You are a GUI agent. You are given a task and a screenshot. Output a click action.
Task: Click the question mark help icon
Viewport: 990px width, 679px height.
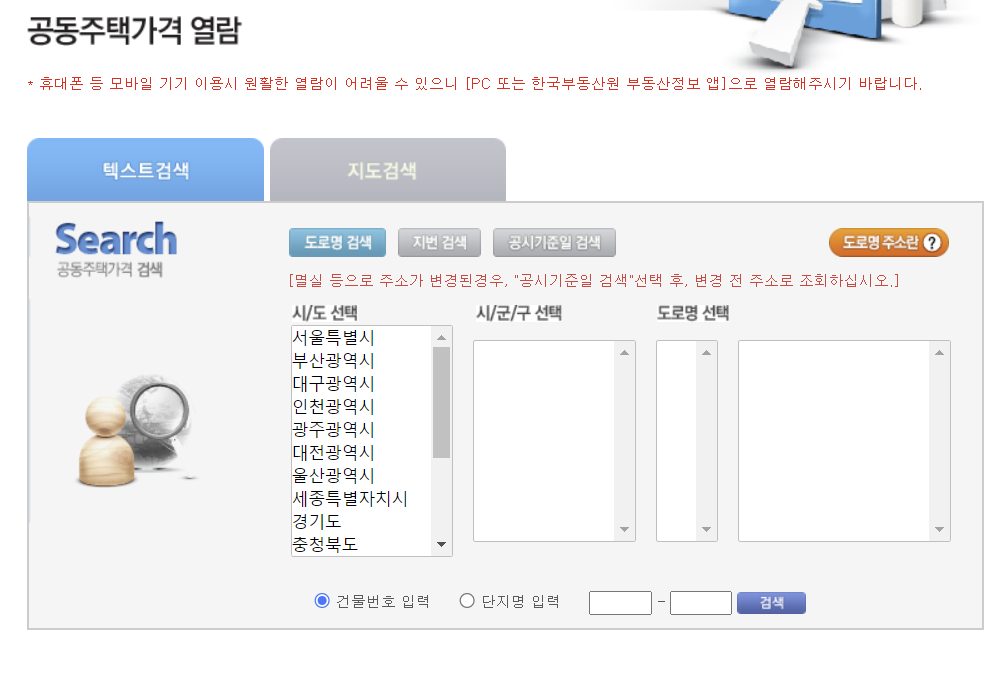(x=932, y=243)
